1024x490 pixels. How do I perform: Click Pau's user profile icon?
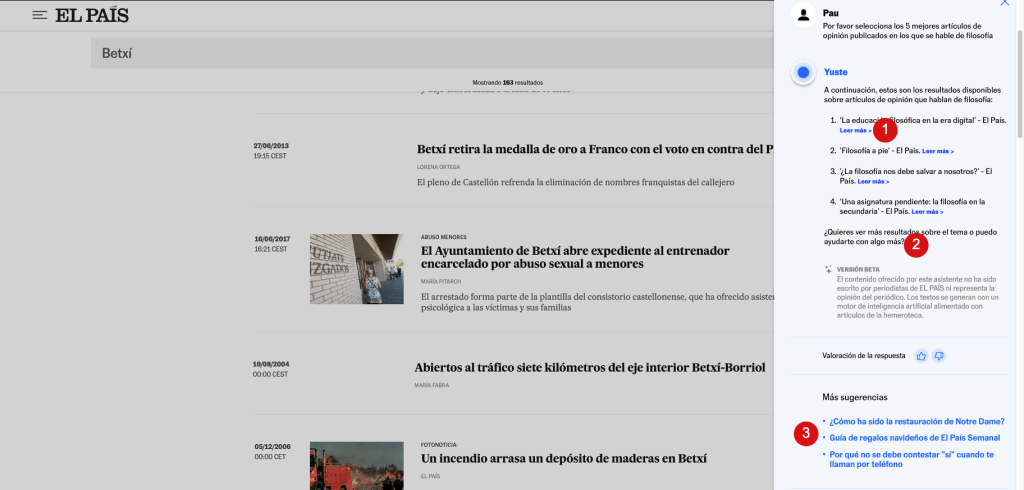(802, 14)
